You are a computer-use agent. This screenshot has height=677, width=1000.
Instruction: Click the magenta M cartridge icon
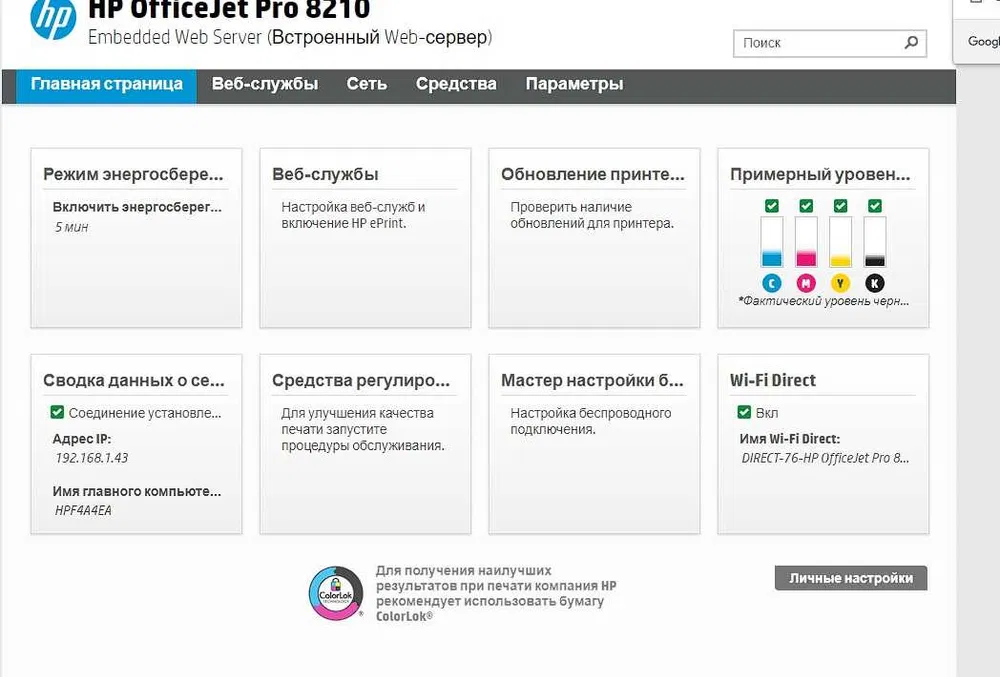806,283
